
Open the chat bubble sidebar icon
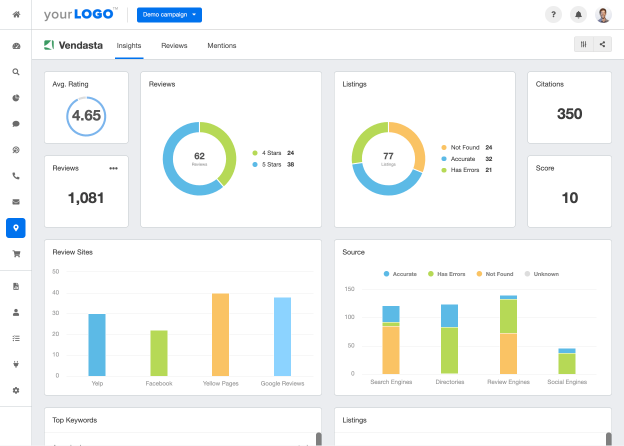(16, 124)
